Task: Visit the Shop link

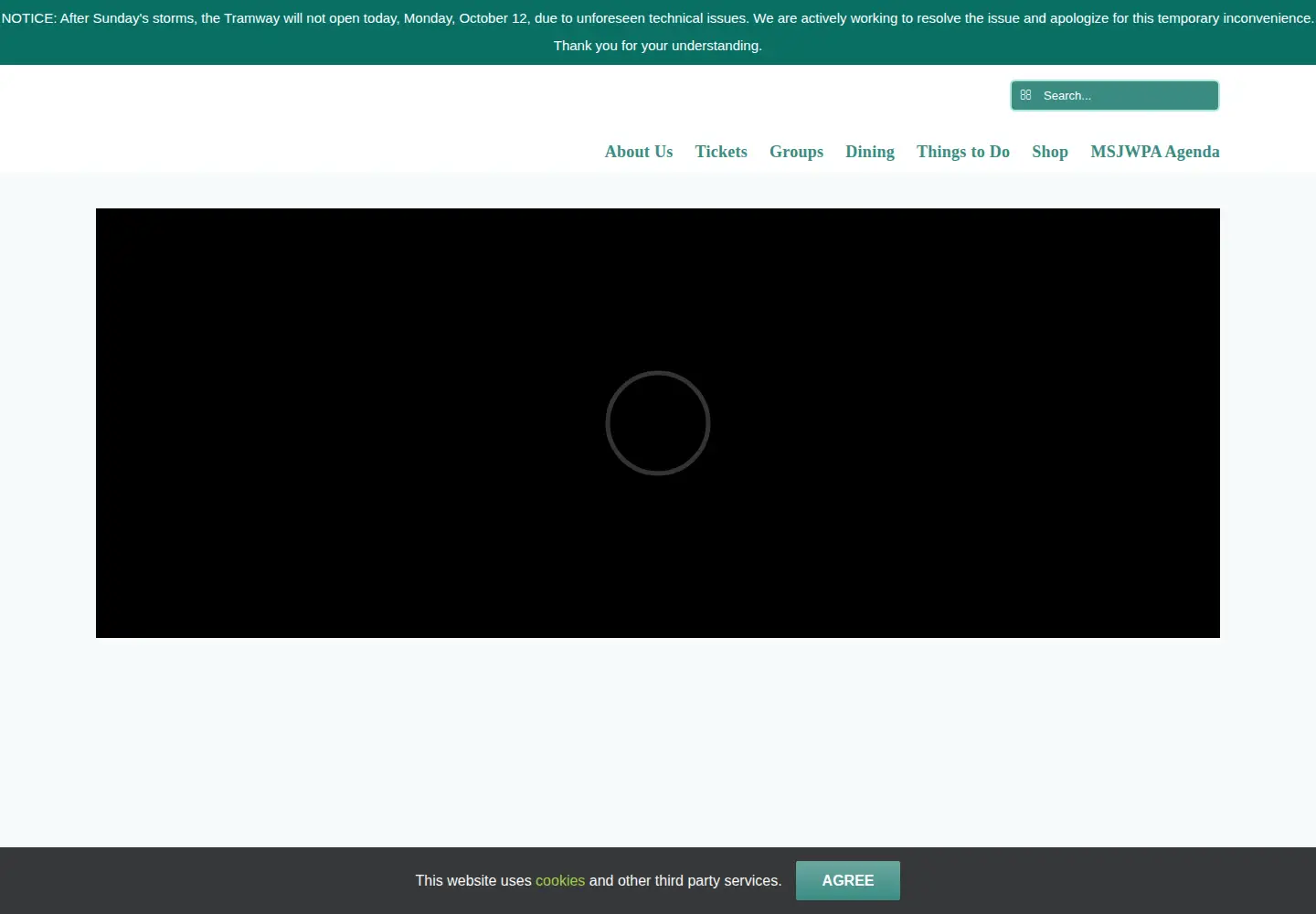Action: pyautogui.click(x=1050, y=152)
